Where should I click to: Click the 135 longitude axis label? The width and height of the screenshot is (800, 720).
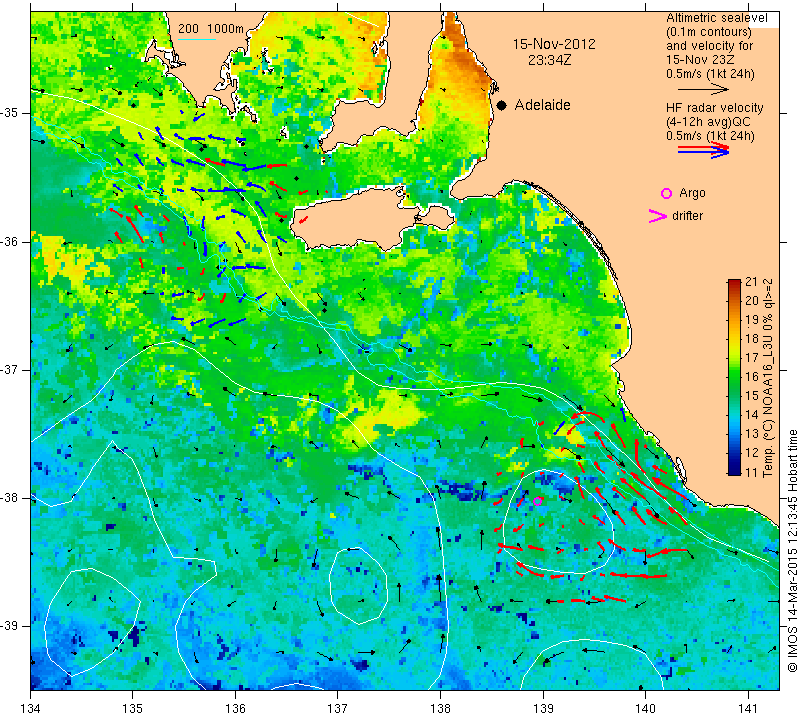click(133, 708)
